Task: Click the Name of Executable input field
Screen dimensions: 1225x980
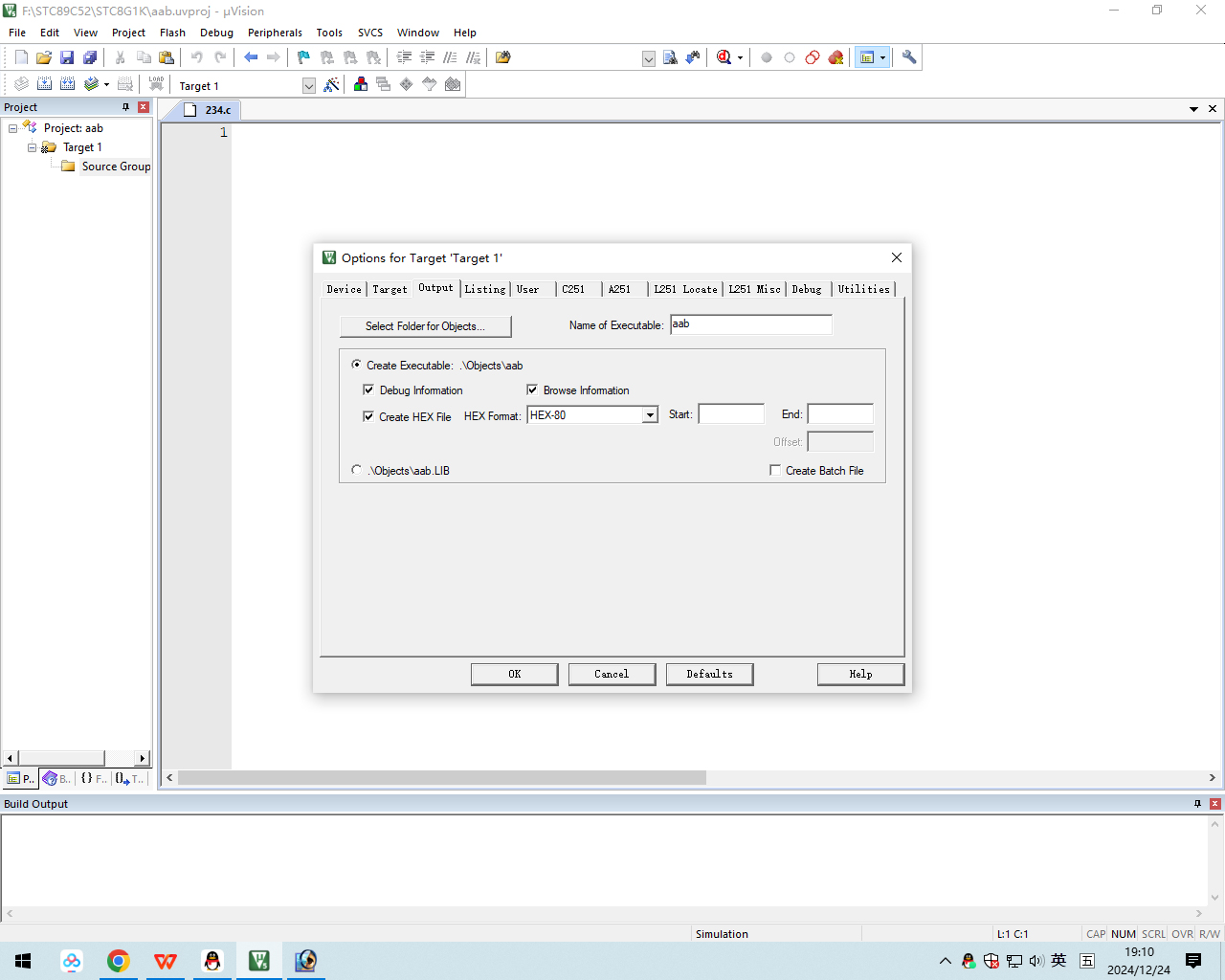Action: pos(750,324)
